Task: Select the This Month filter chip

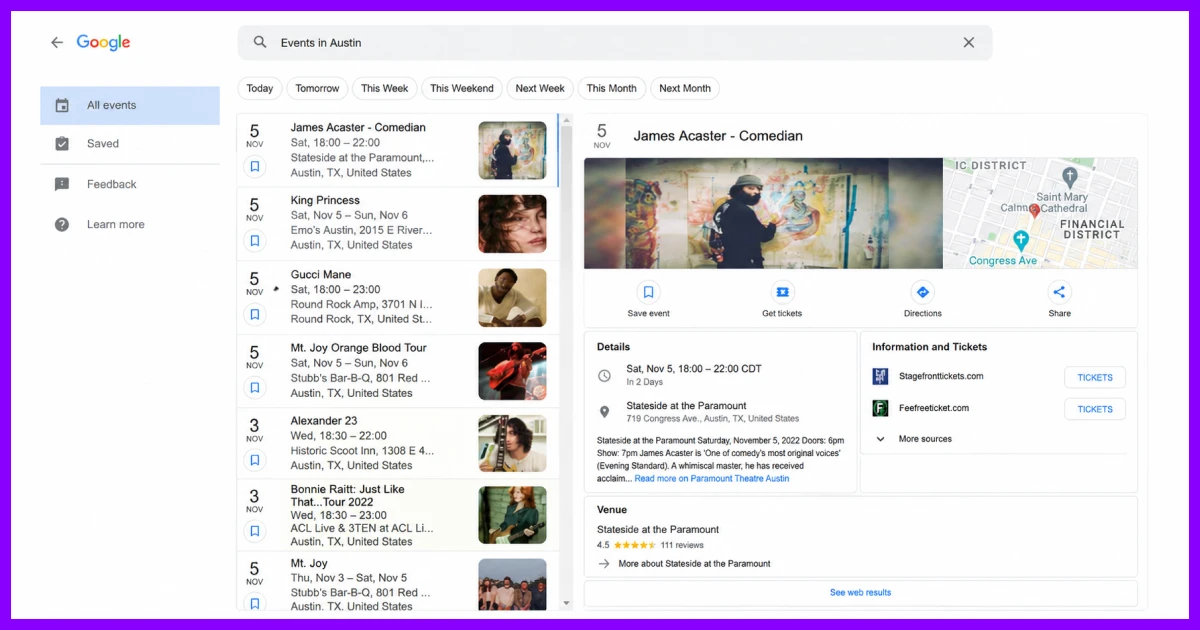Action: click(612, 88)
